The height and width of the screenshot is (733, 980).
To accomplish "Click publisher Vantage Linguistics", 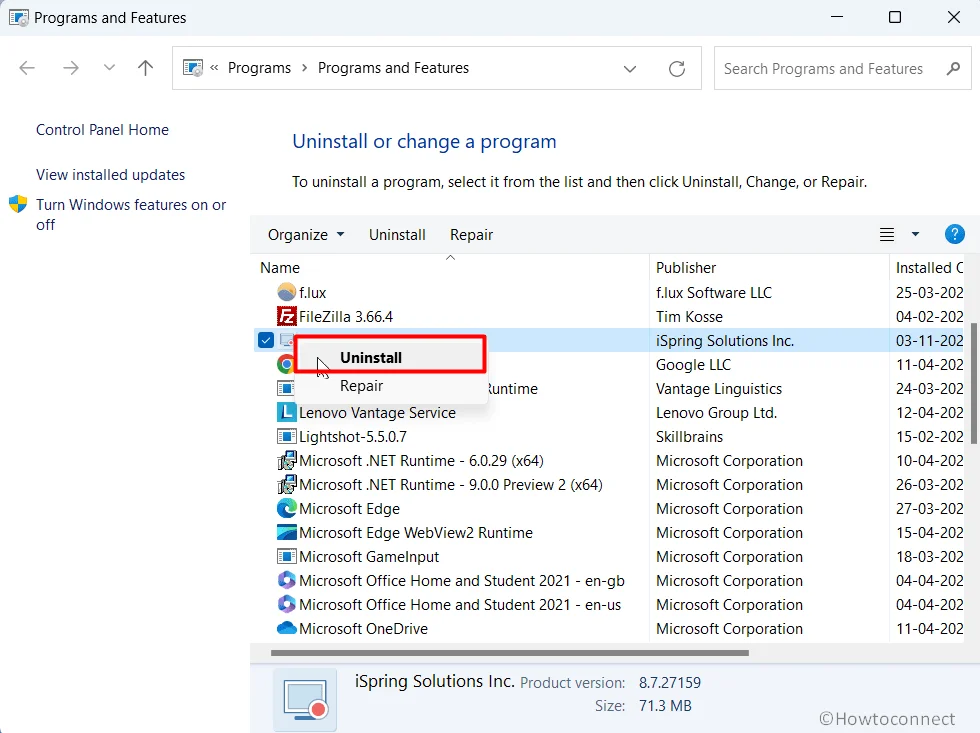I will [719, 388].
